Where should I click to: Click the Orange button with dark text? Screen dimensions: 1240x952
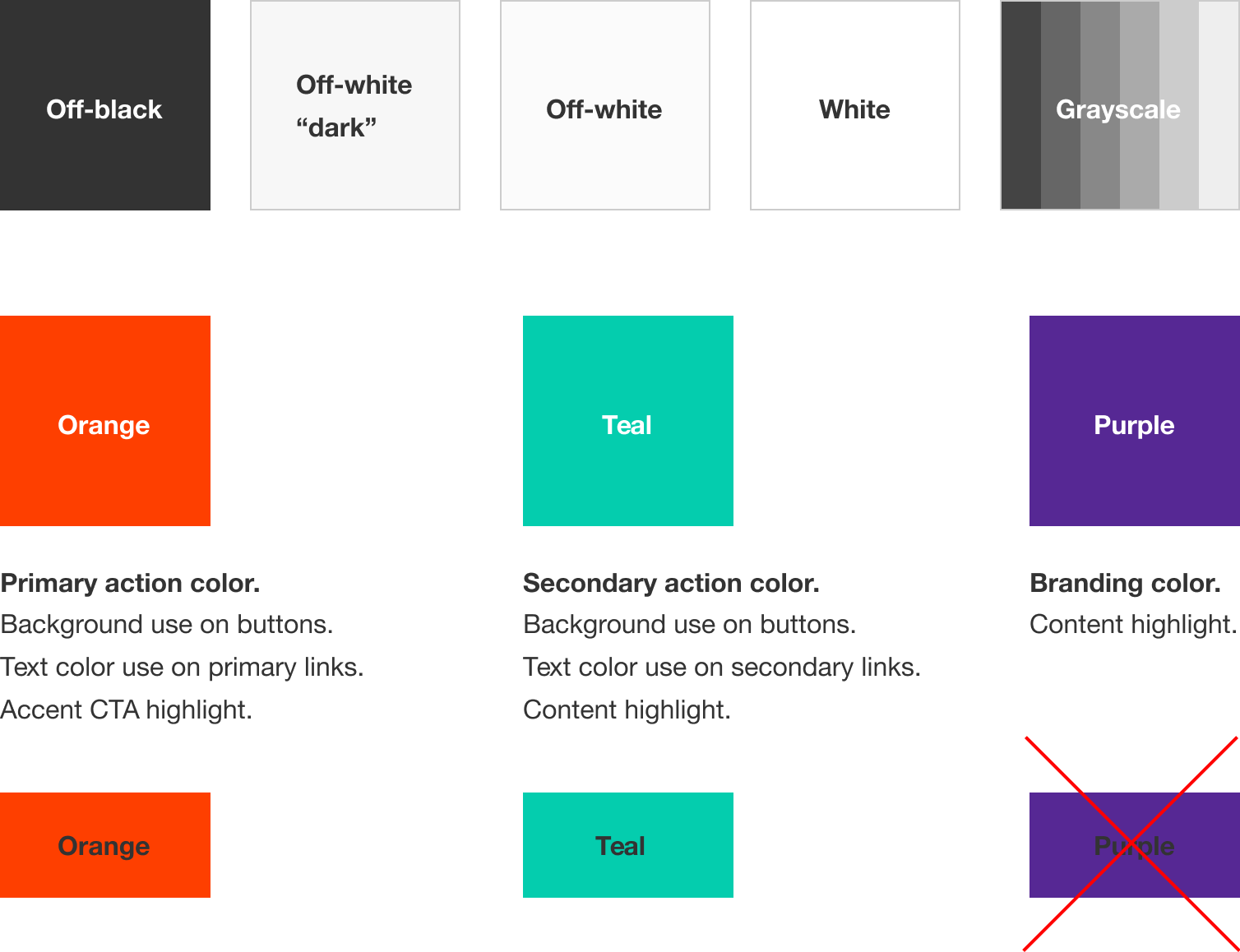(105, 845)
